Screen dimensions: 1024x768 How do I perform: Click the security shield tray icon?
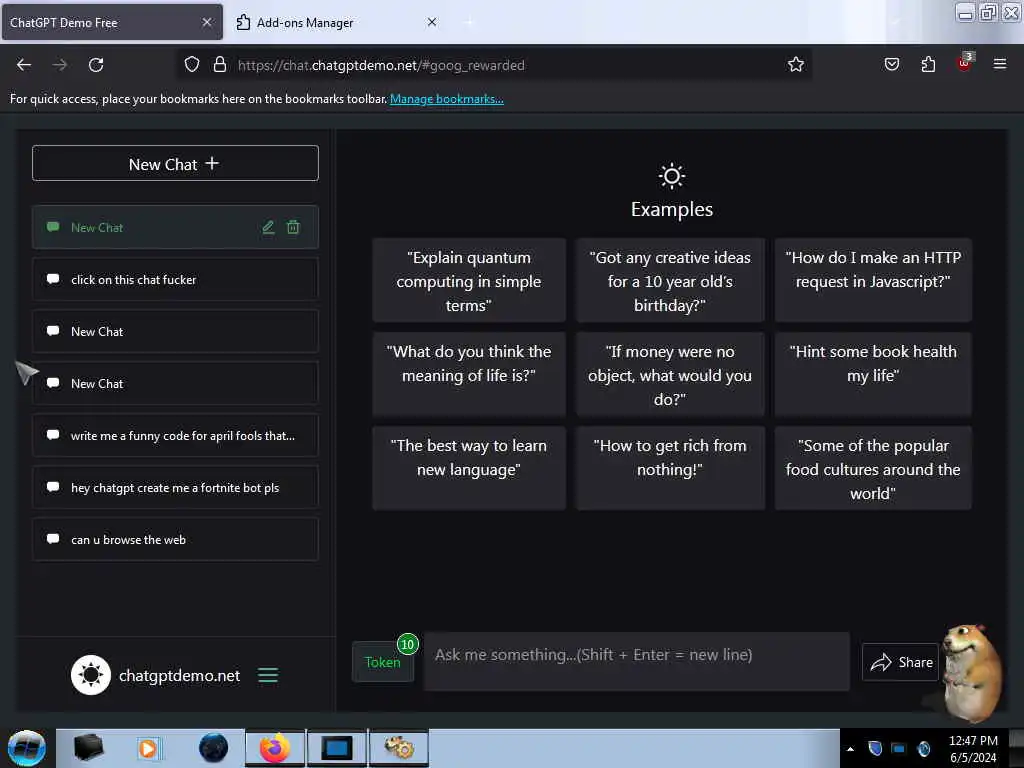click(875, 748)
